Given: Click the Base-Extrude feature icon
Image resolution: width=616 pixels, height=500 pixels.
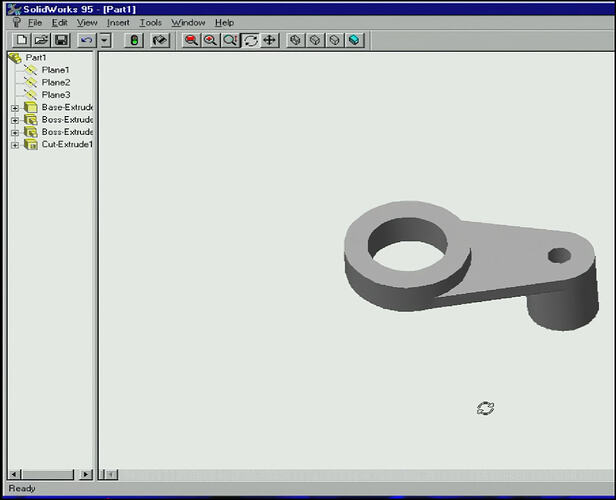Looking at the screenshot, I should (31, 107).
